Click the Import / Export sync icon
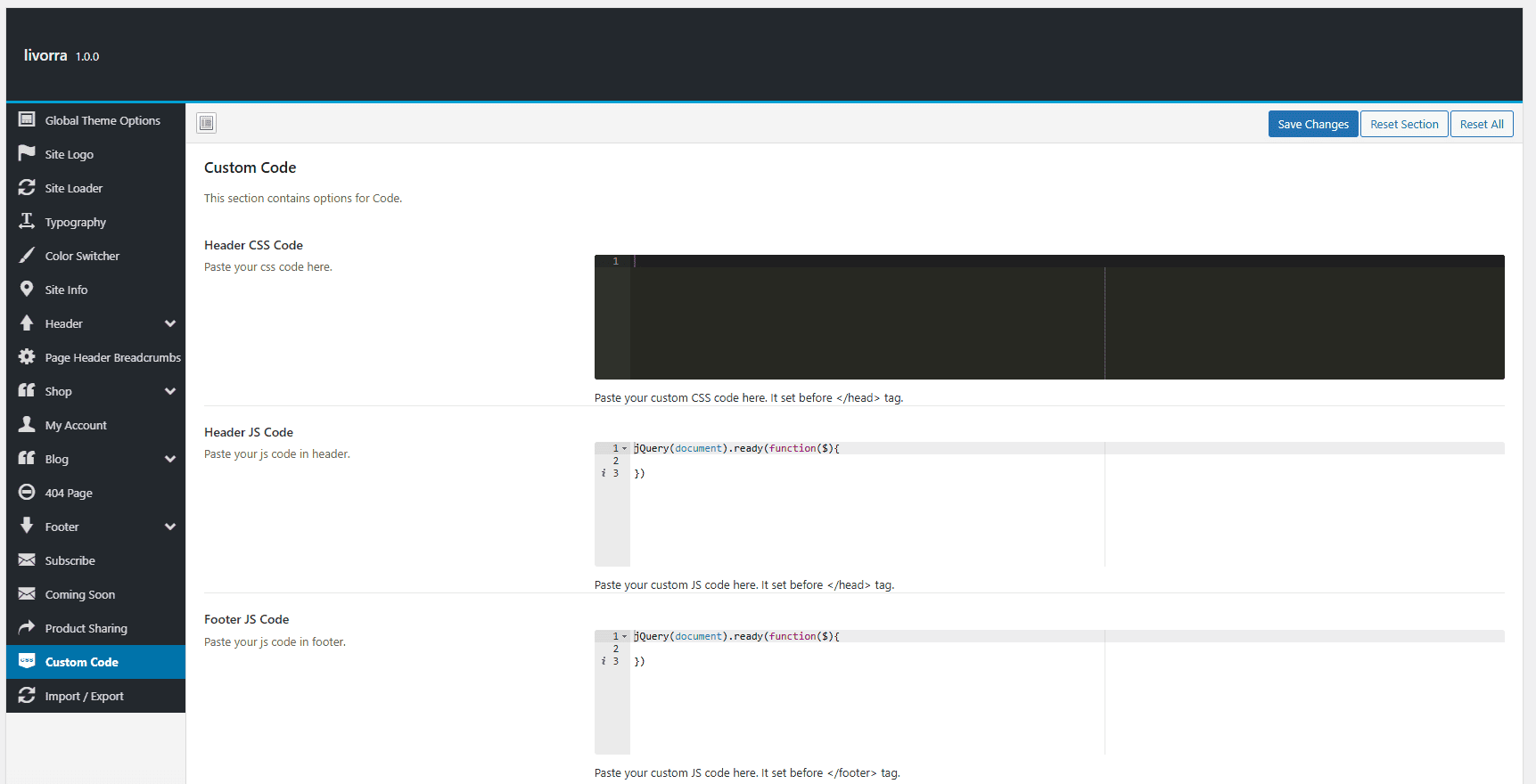The image size is (1536, 784). pyautogui.click(x=27, y=695)
